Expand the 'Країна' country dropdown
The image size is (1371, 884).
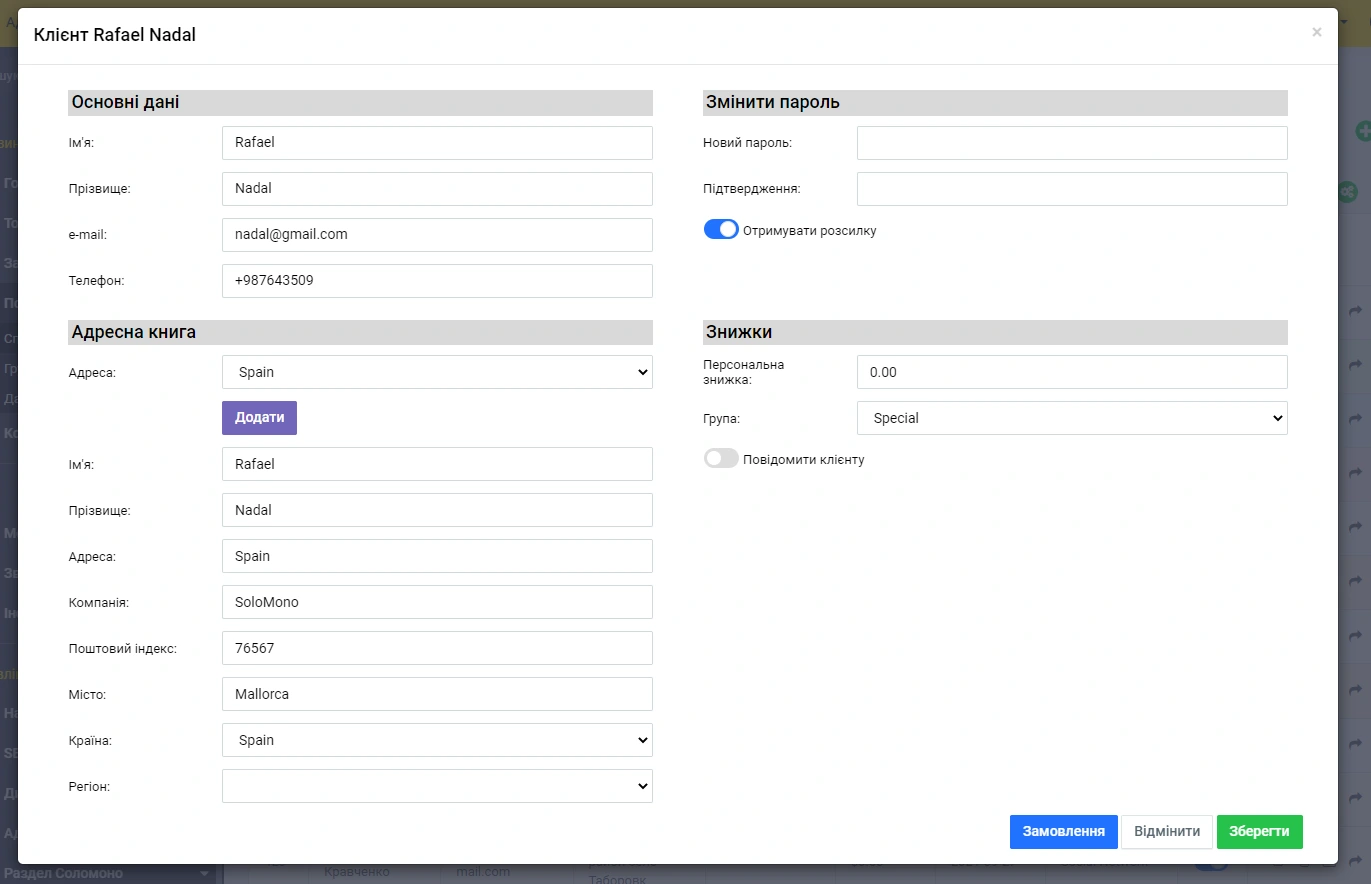click(437, 740)
